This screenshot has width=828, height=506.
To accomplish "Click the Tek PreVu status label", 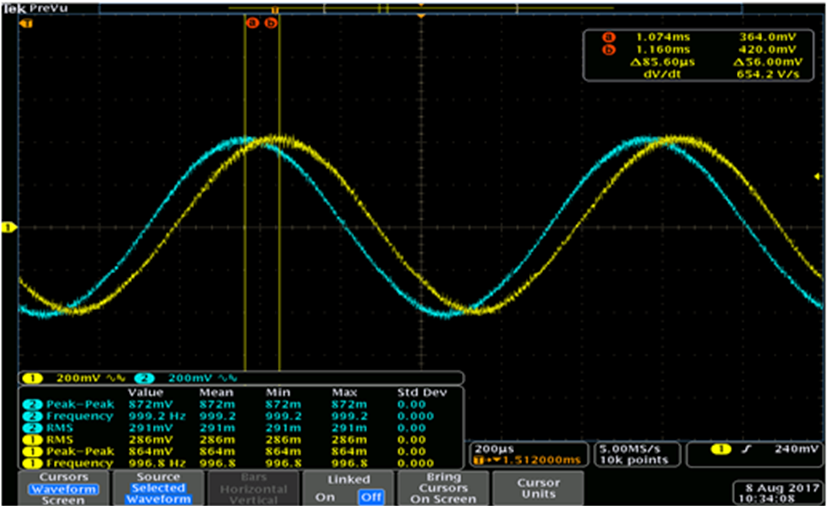I will coord(36,8).
